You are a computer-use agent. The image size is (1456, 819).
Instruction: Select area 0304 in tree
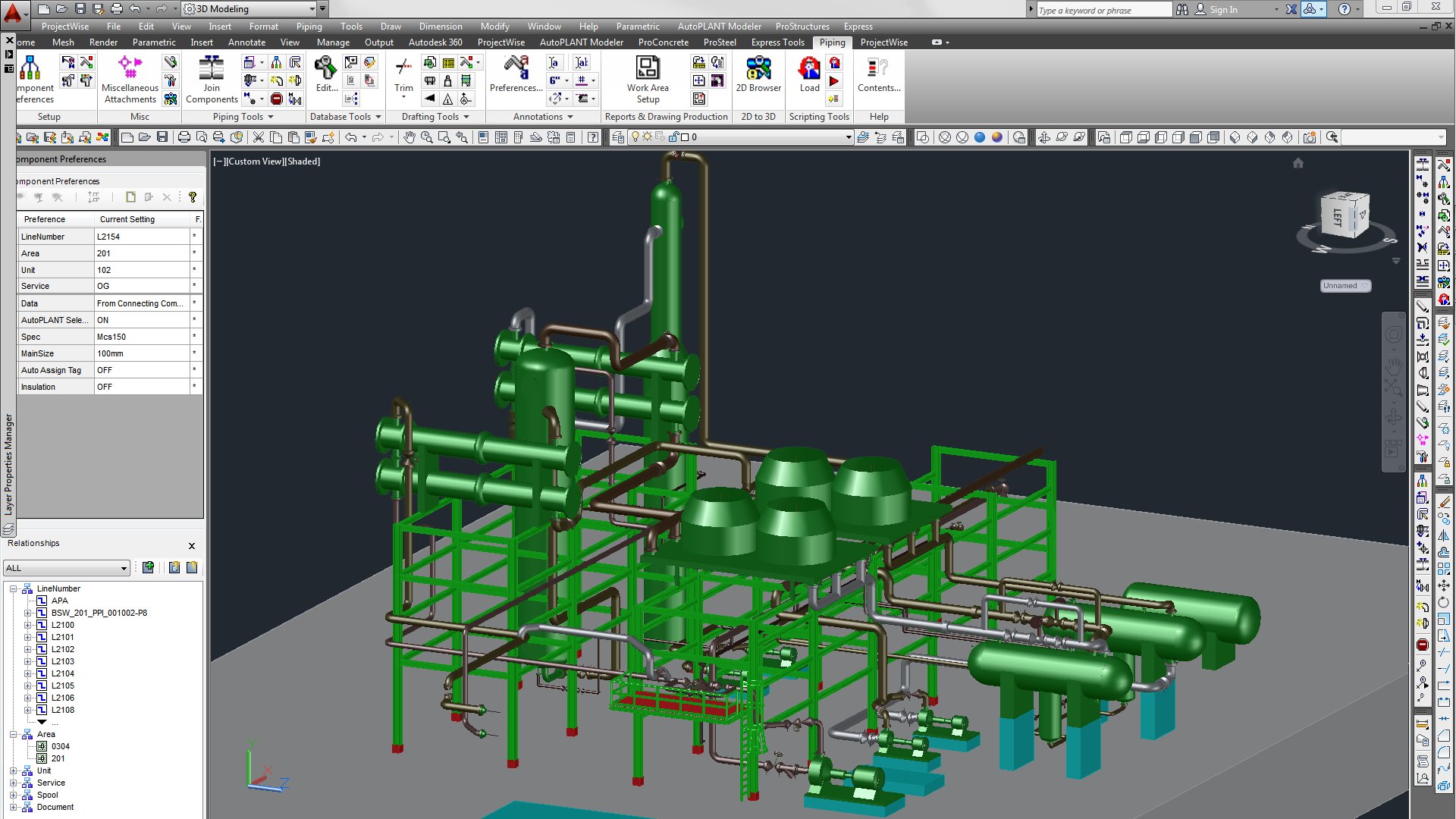(61, 746)
